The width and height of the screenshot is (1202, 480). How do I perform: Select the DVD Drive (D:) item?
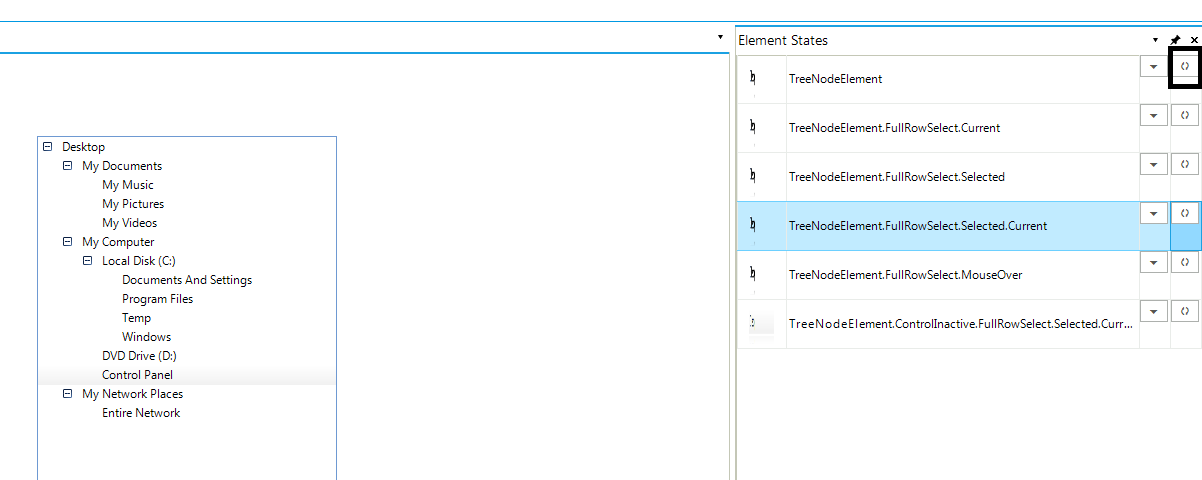pyautogui.click(x=139, y=356)
